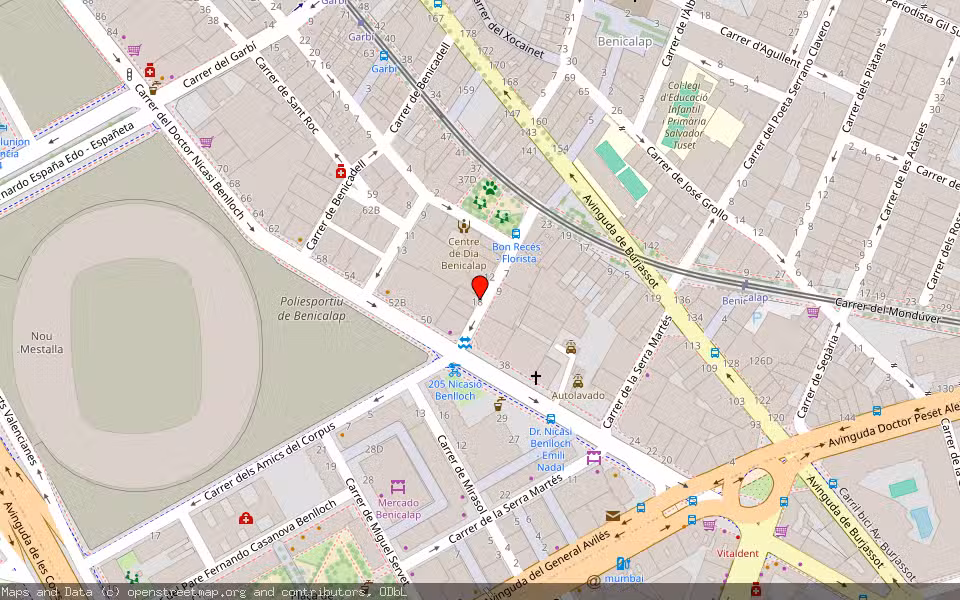Select the Col·legi d'Educació Infantil school label

pyautogui.click(x=684, y=116)
